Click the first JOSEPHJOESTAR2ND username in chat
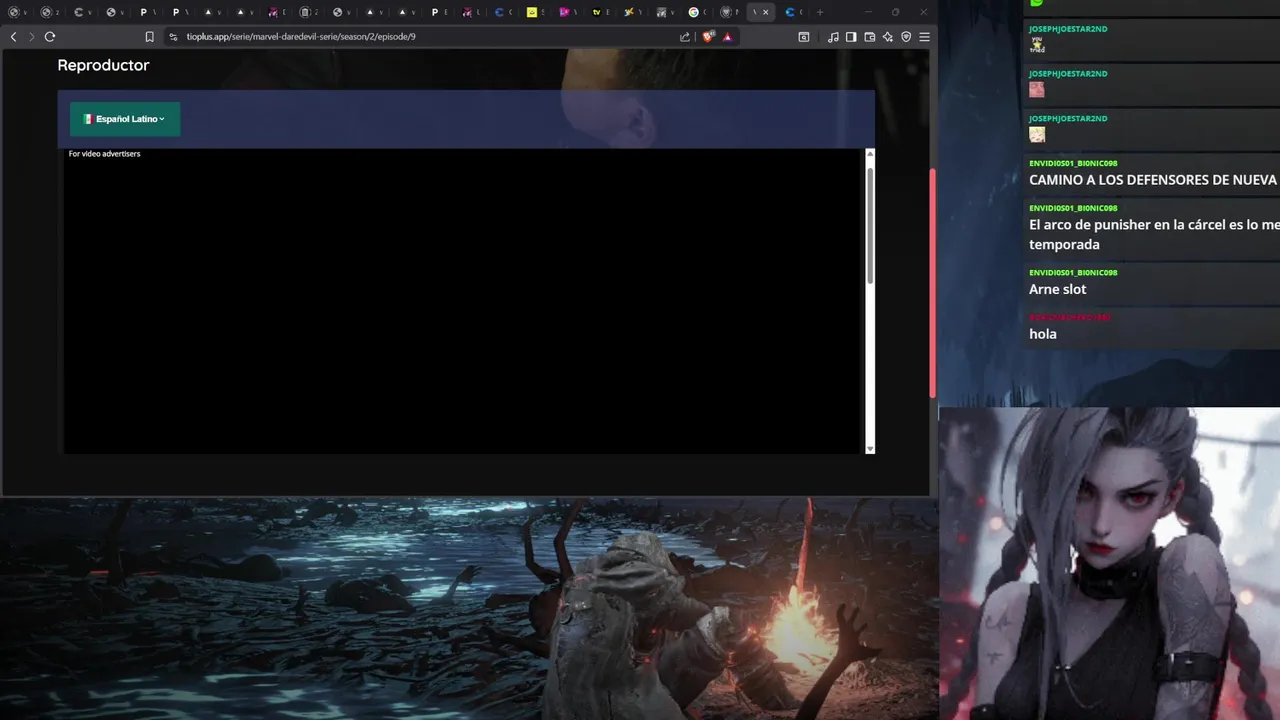Screen dimensions: 1280x720 click(x=1068, y=29)
